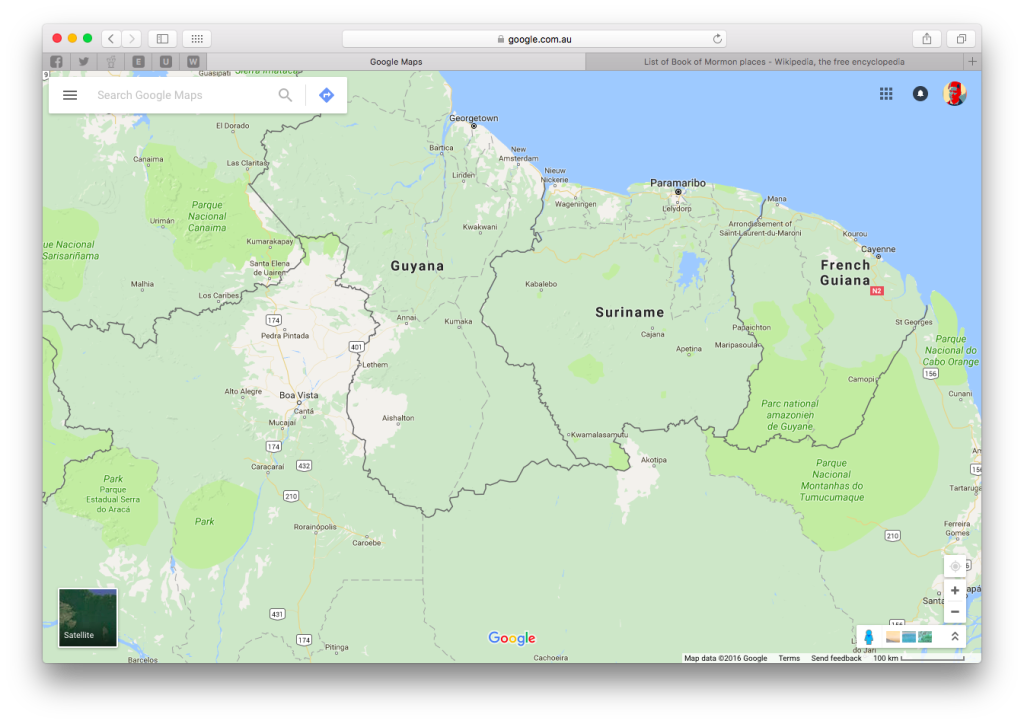Go back in Safari history
The image size is (1024, 724).
coord(111,39)
